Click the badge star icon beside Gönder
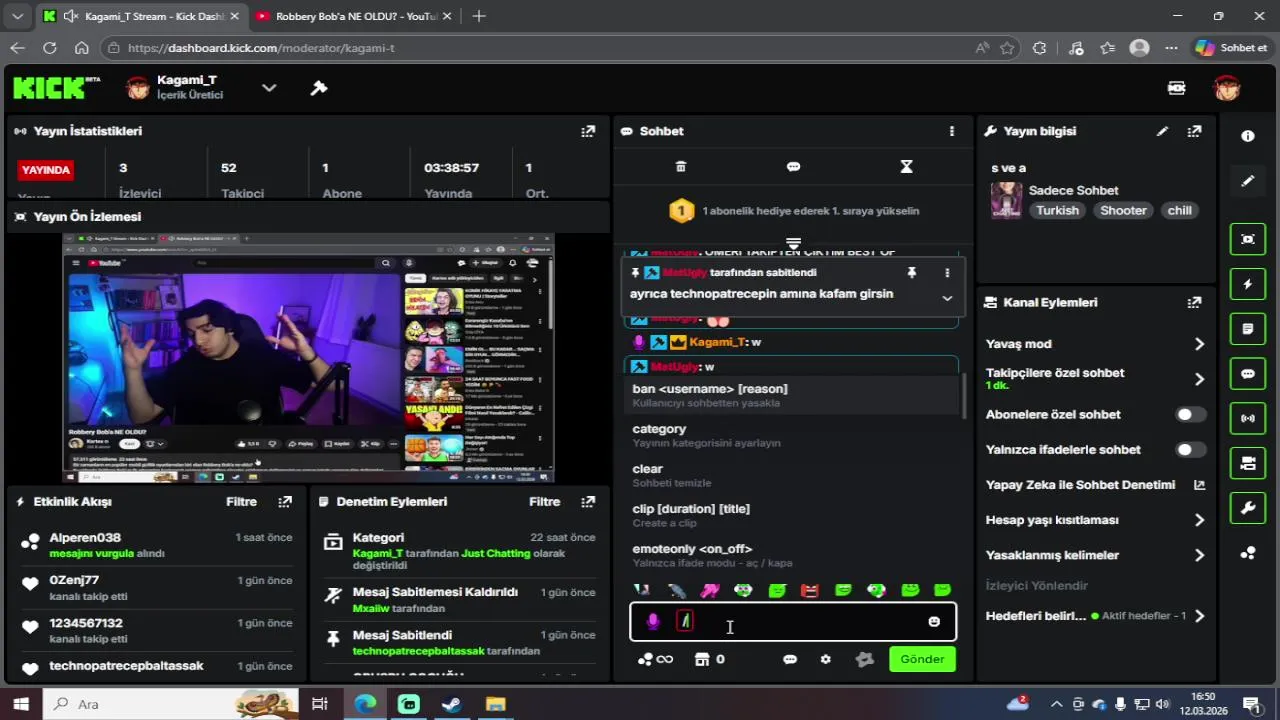 pos(865,659)
